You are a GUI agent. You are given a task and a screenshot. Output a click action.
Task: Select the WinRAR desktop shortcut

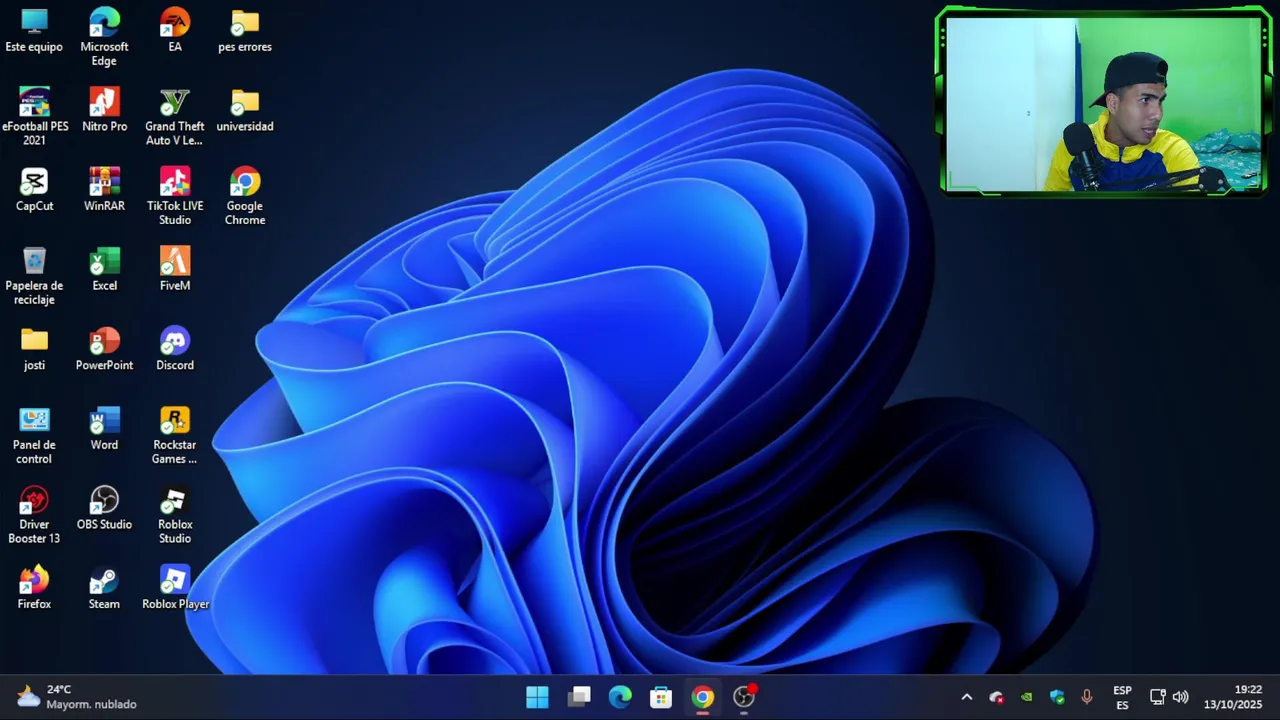point(104,190)
